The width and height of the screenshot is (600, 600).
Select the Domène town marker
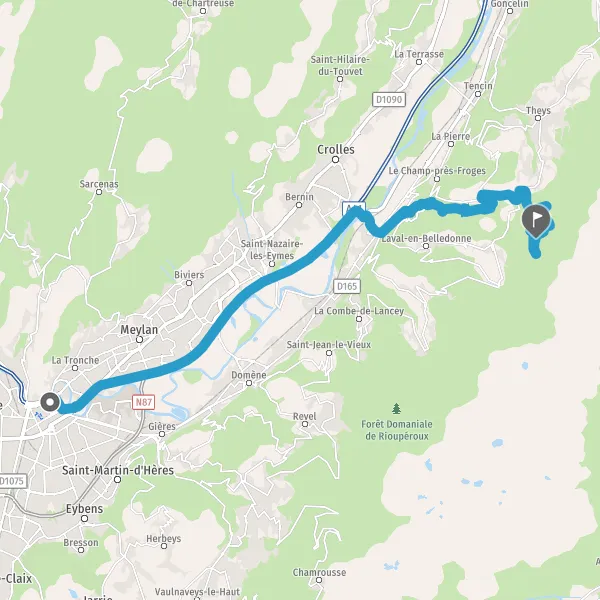tap(249, 383)
